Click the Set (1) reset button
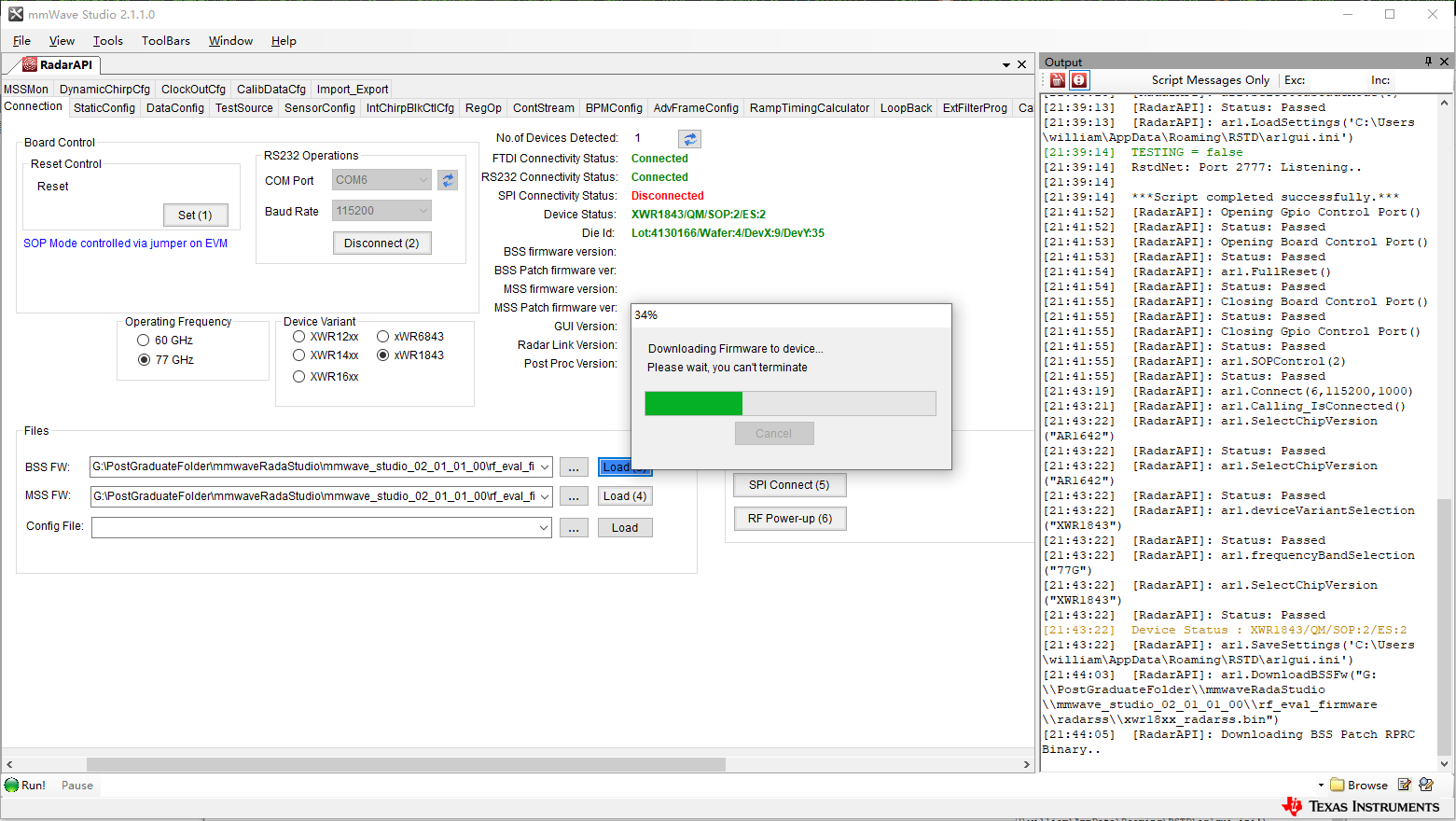The width and height of the screenshot is (1456, 821). tap(196, 216)
